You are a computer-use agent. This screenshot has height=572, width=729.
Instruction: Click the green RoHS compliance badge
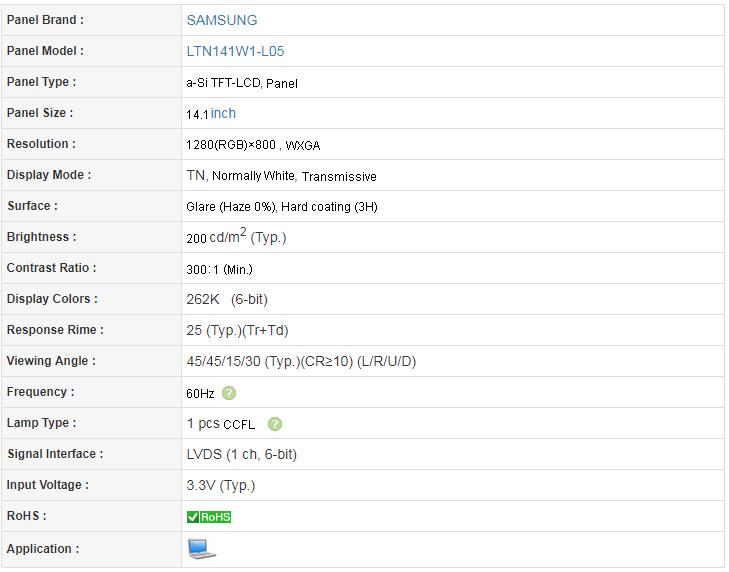(x=209, y=517)
